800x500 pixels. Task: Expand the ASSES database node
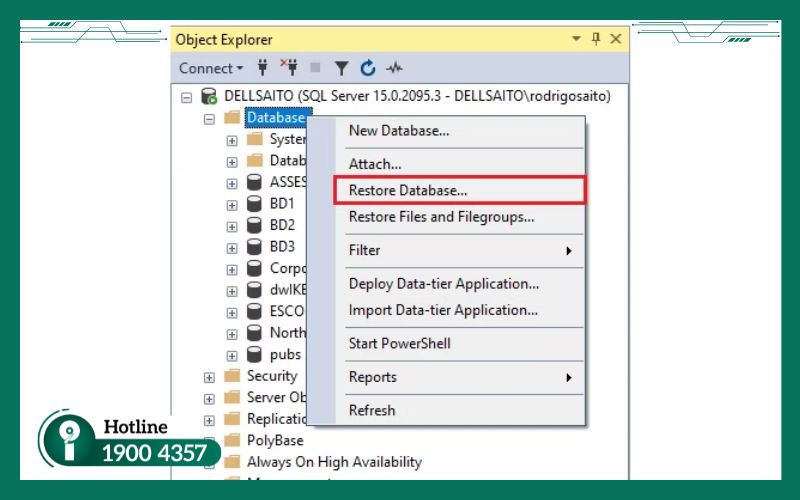[x=232, y=183]
